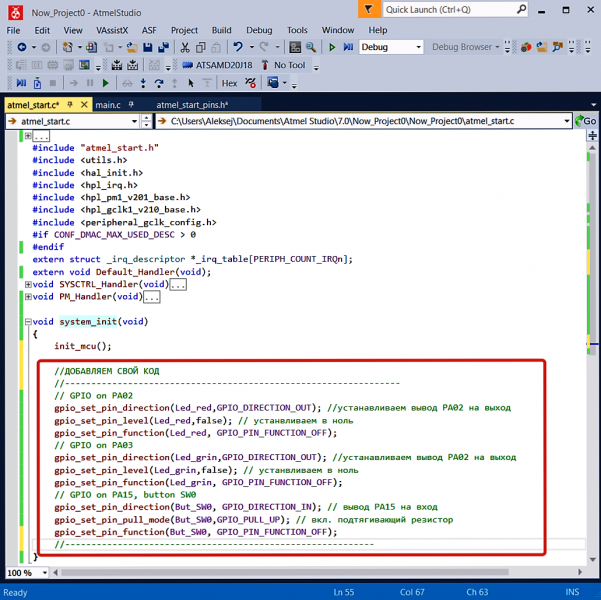The image size is (601, 600).
Task: Open the Undo history dropdown arrow
Action: pos(252,47)
